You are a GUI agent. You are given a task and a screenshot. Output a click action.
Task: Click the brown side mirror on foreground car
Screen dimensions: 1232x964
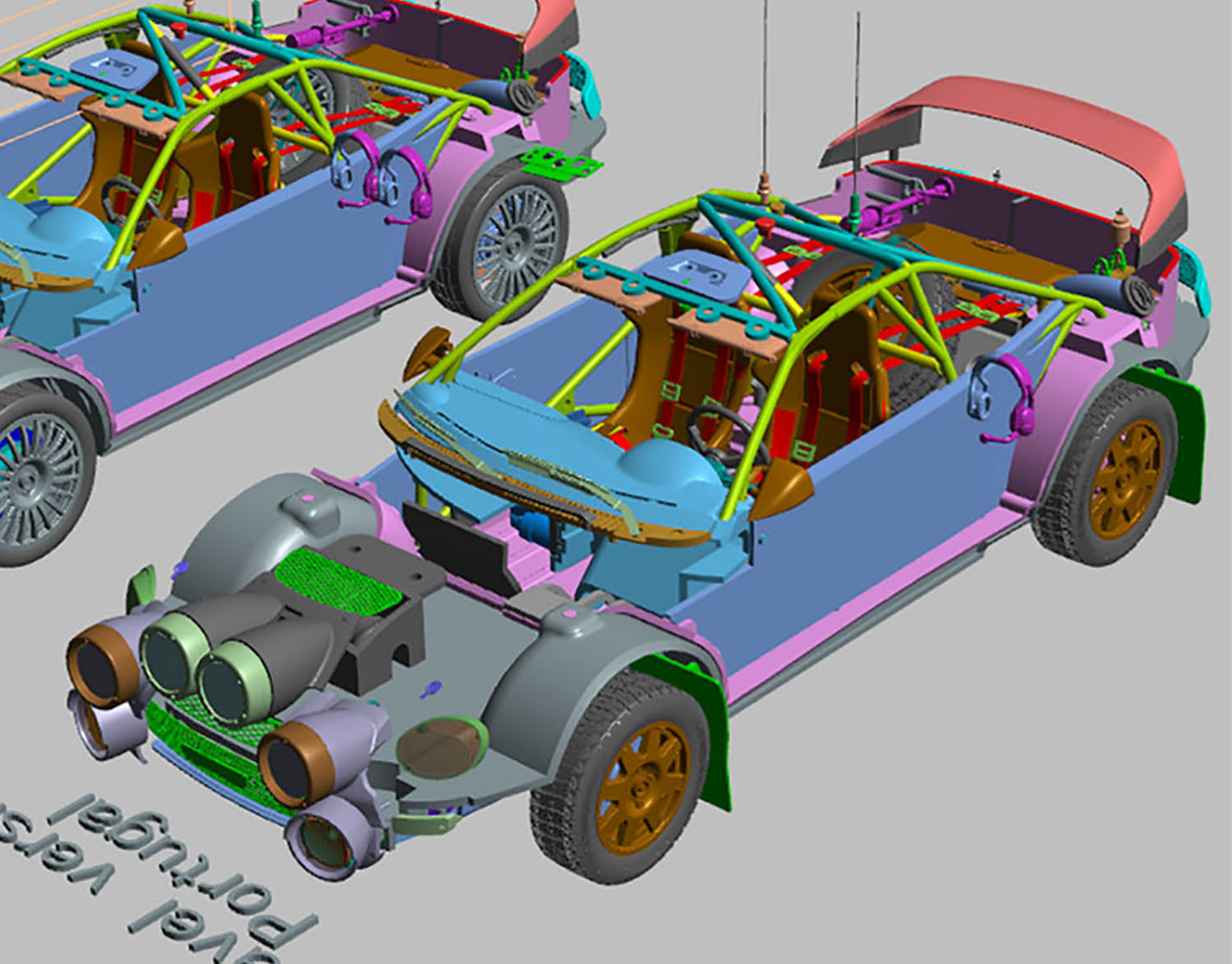[429, 351]
